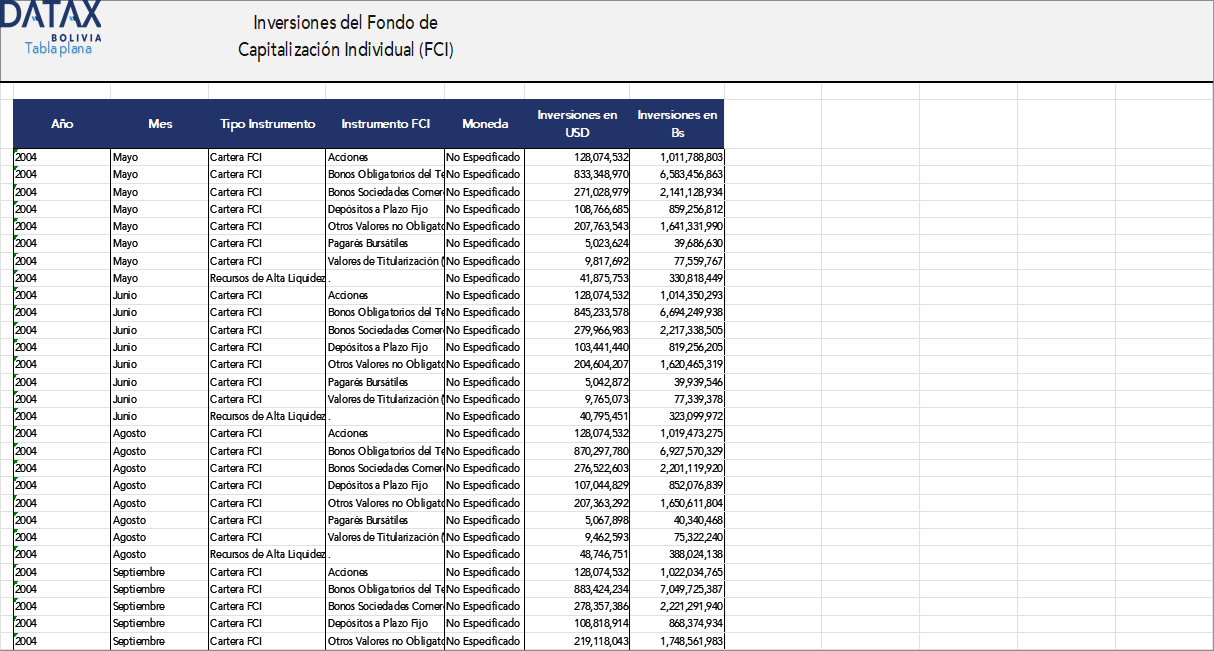Select USD cell showing 103,441,440
The image size is (1214, 651).
click(x=578, y=347)
